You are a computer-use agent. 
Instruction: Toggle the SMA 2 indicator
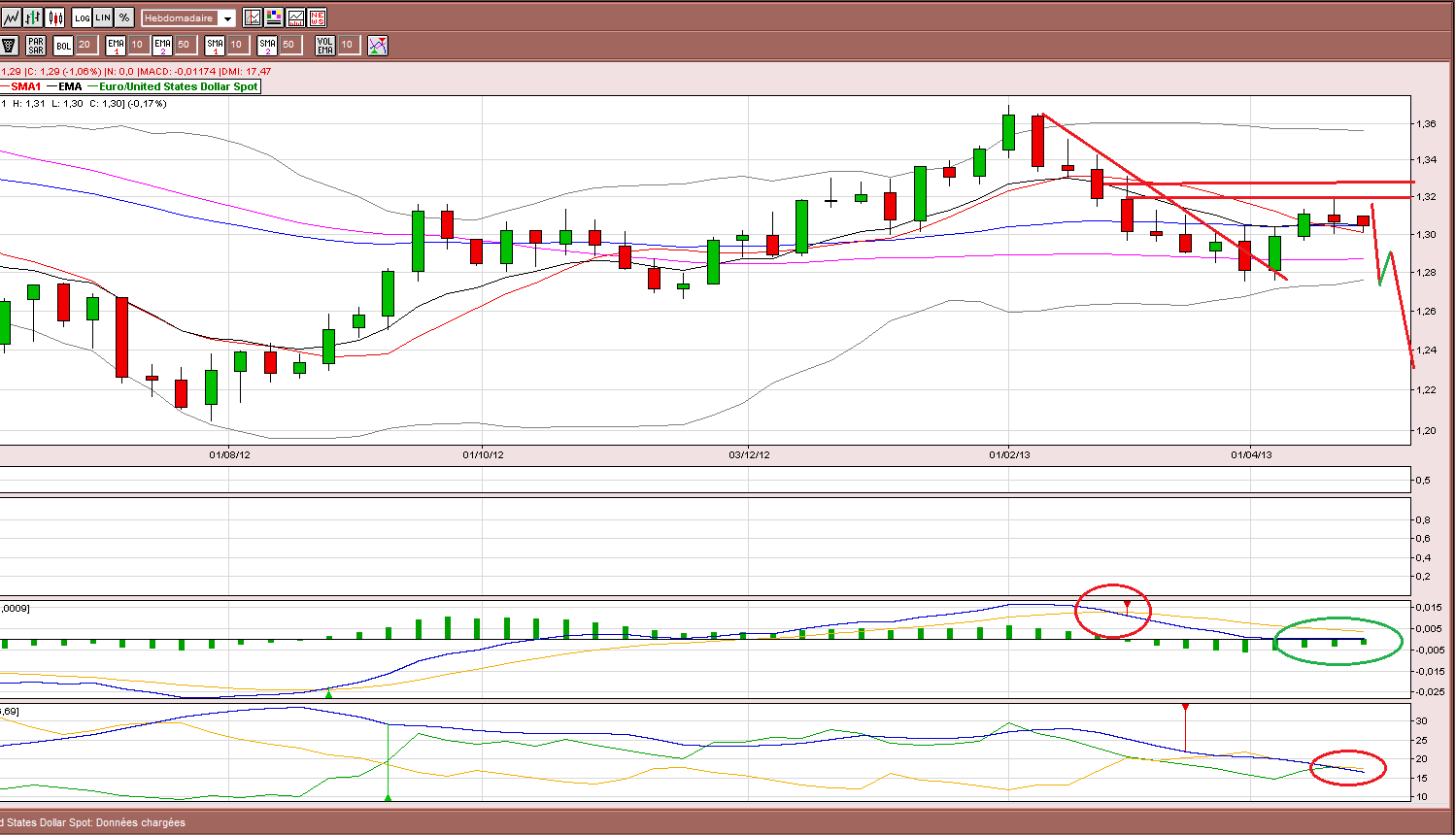tap(267, 45)
